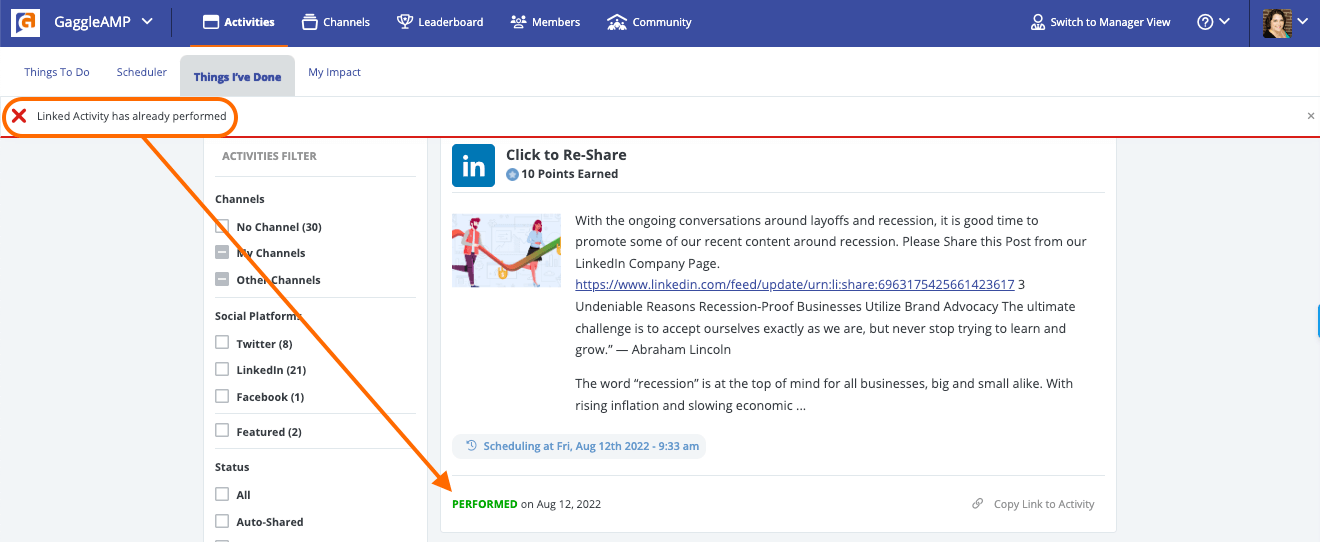The height and width of the screenshot is (542, 1320).
Task: Click Copy Link to Activity
Action: pos(1034,504)
